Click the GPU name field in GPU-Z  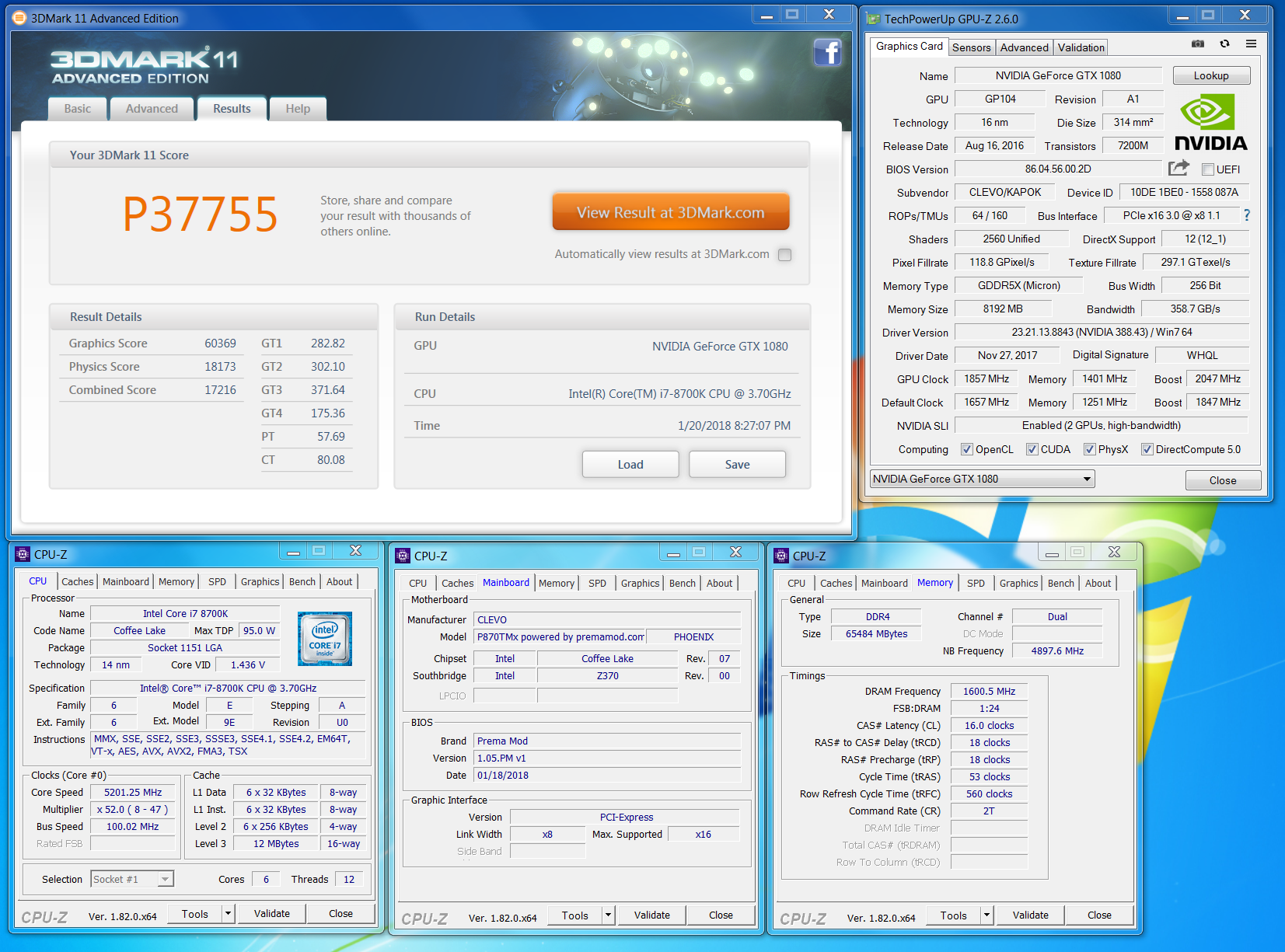(x=1058, y=75)
